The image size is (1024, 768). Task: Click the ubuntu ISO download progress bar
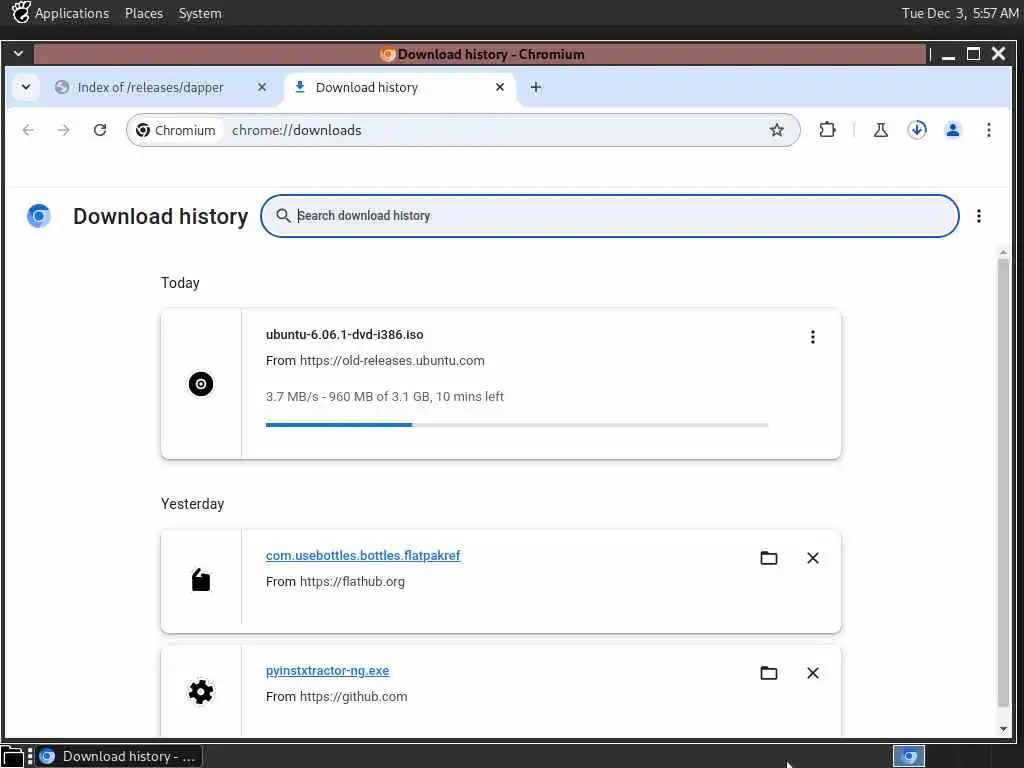click(x=517, y=425)
